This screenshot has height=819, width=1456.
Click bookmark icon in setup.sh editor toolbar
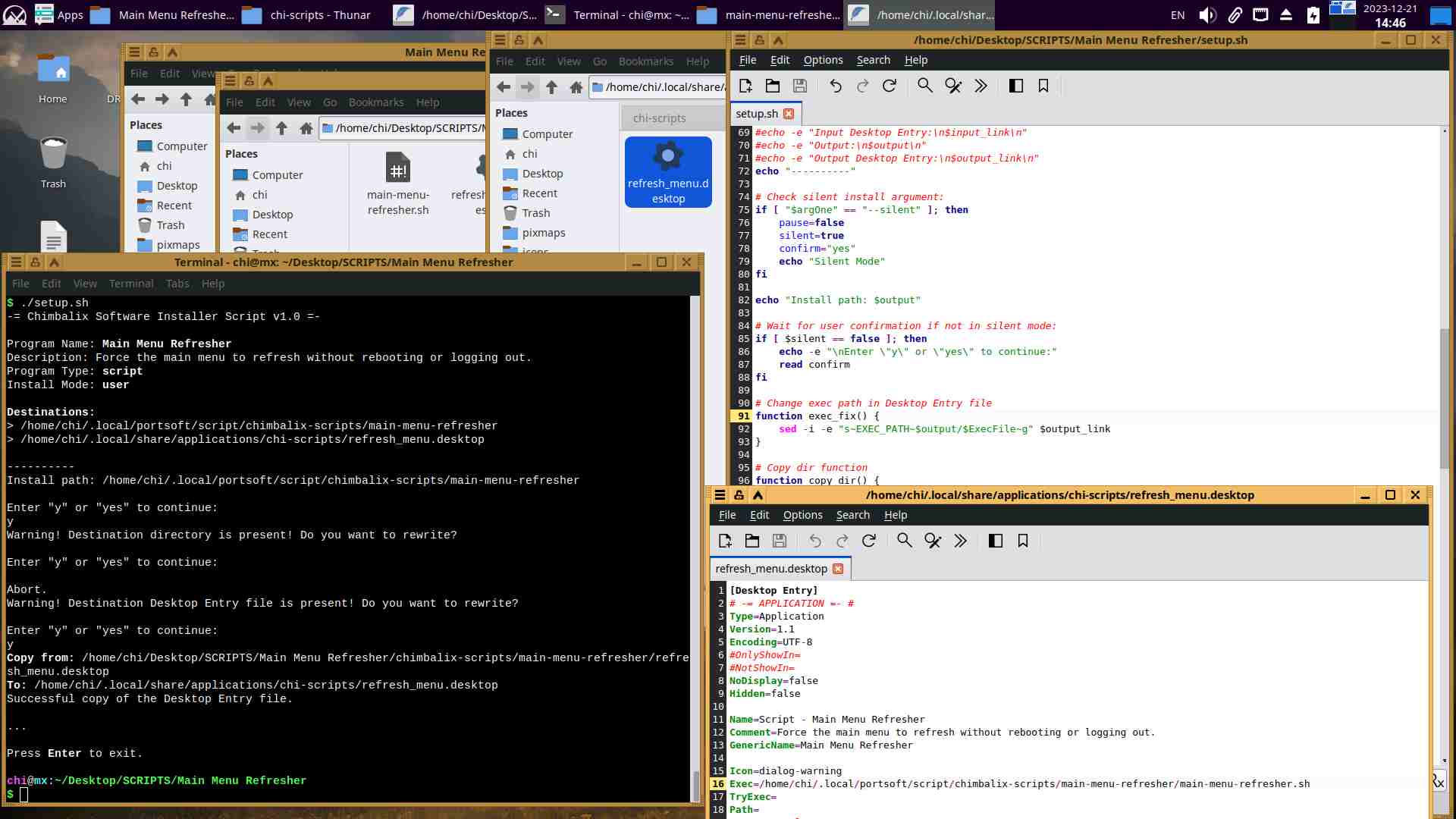click(x=1043, y=86)
